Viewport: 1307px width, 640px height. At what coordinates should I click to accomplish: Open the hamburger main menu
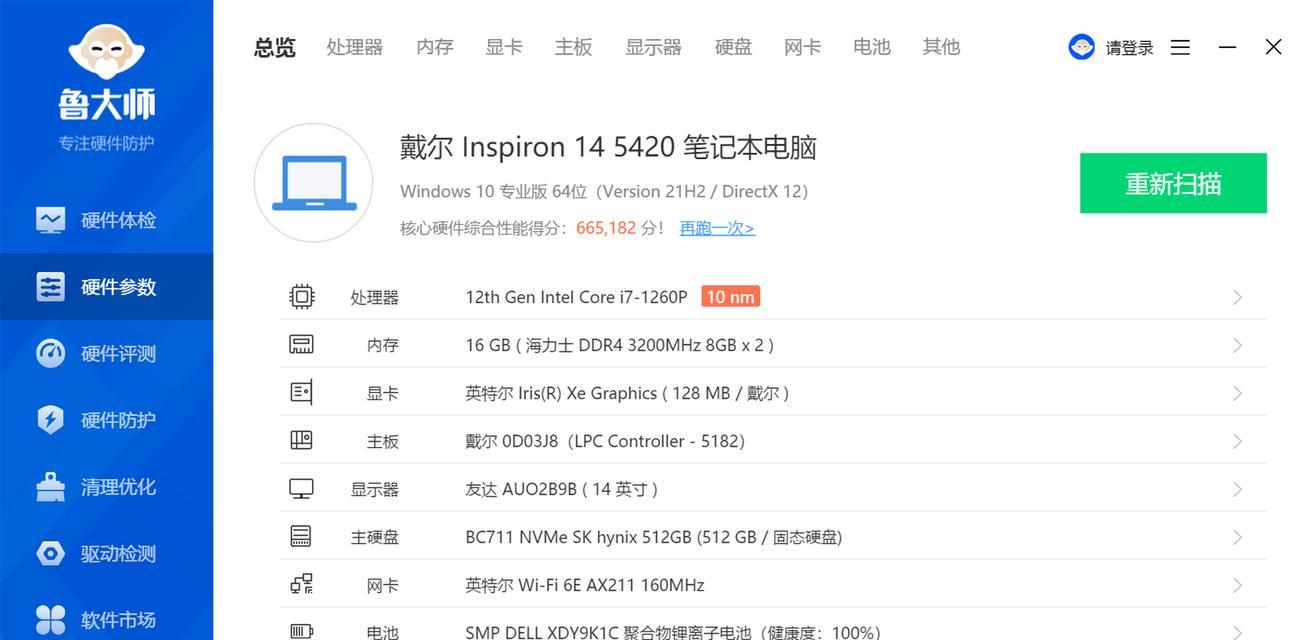[x=1180, y=47]
